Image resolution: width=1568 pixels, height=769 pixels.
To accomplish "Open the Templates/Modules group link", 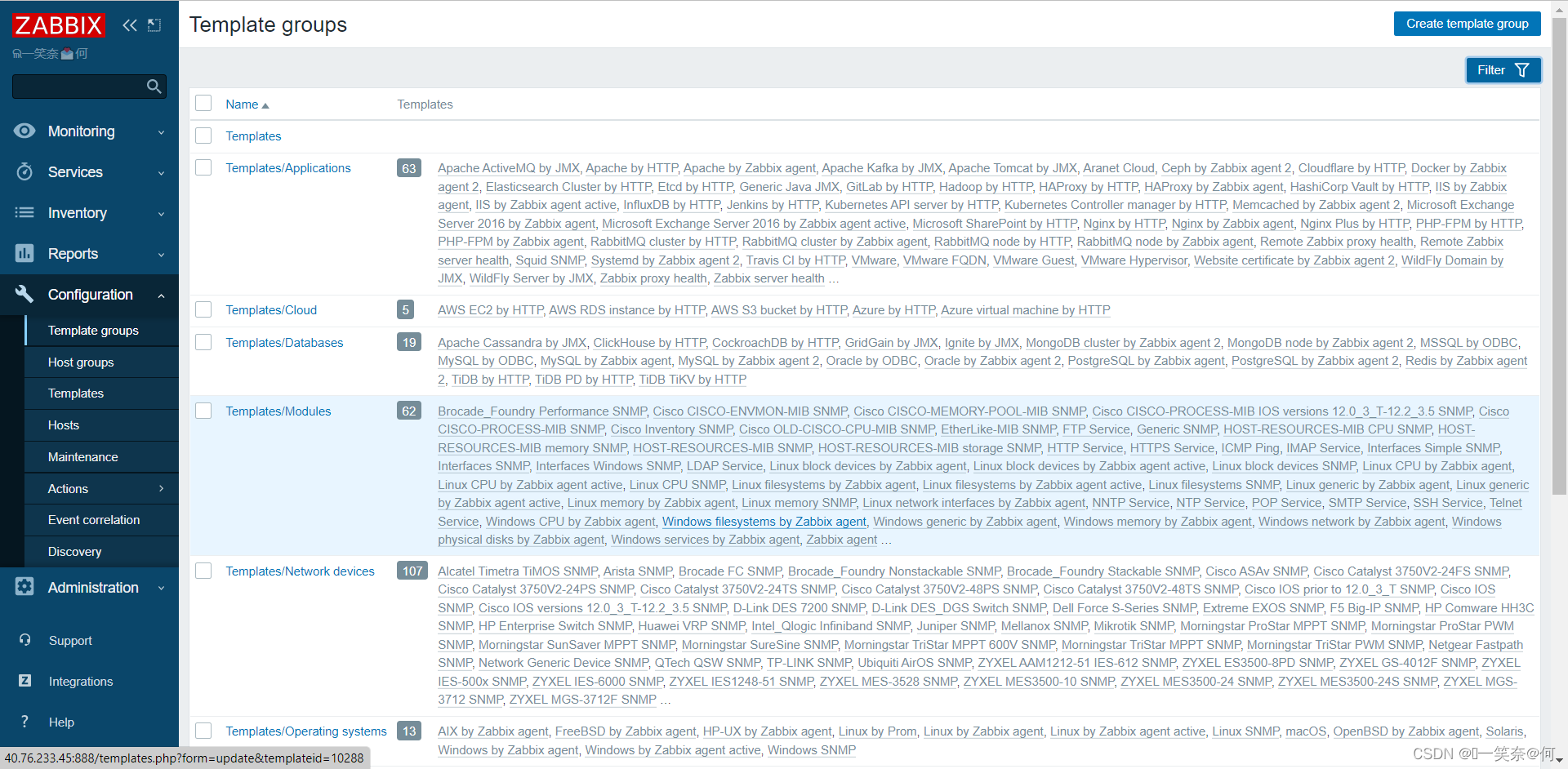I will point(278,411).
